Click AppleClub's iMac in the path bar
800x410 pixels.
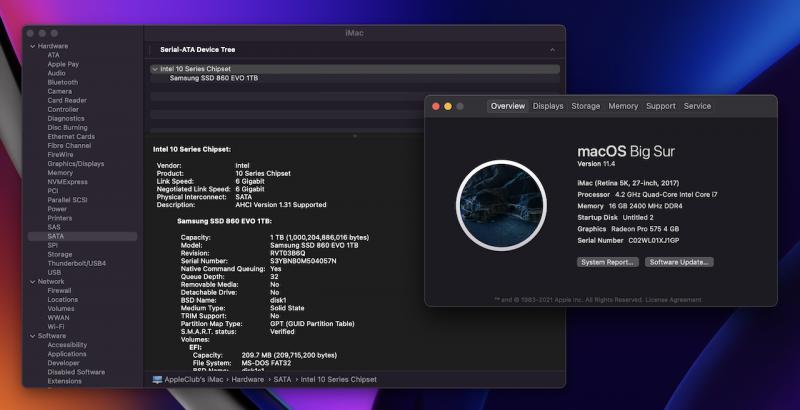click(x=194, y=379)
